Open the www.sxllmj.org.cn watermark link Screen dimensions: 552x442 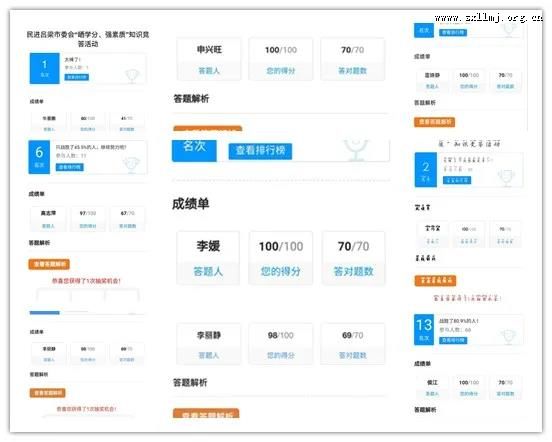[x=488, y=18]
